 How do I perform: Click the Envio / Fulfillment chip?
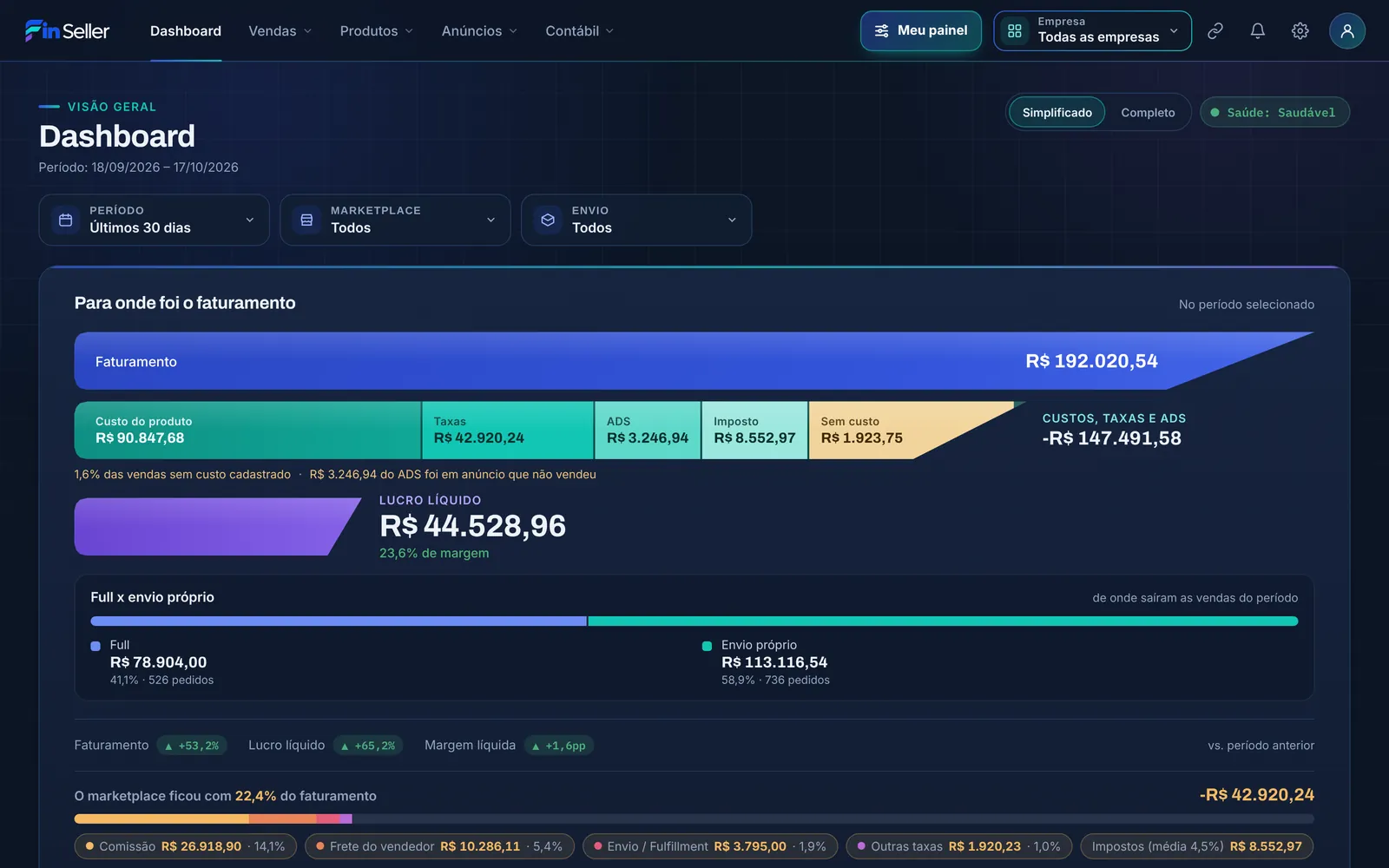coord(710,846)
